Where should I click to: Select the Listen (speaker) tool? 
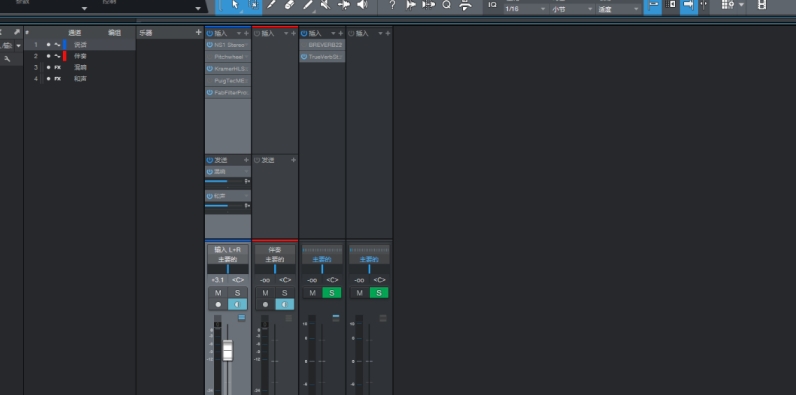tap(362, 5)
